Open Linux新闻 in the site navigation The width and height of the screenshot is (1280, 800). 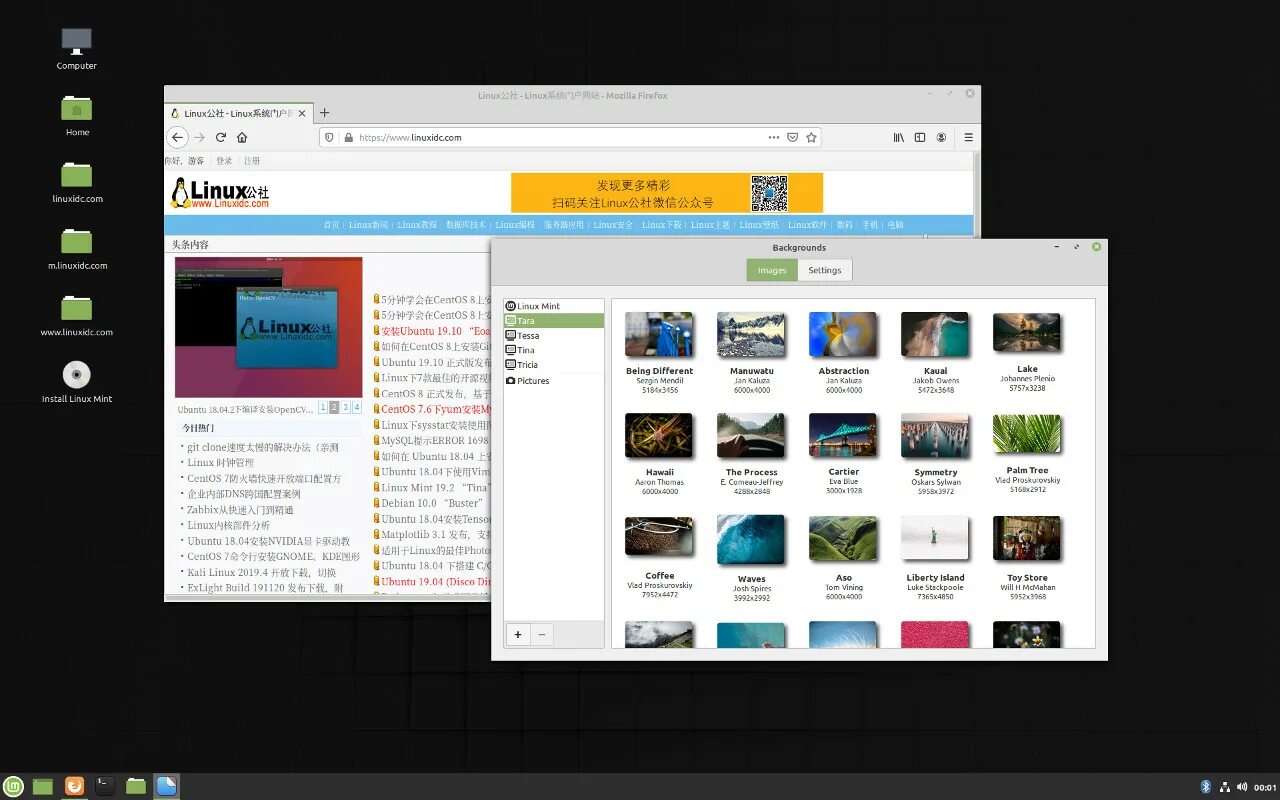coord(368,225)
